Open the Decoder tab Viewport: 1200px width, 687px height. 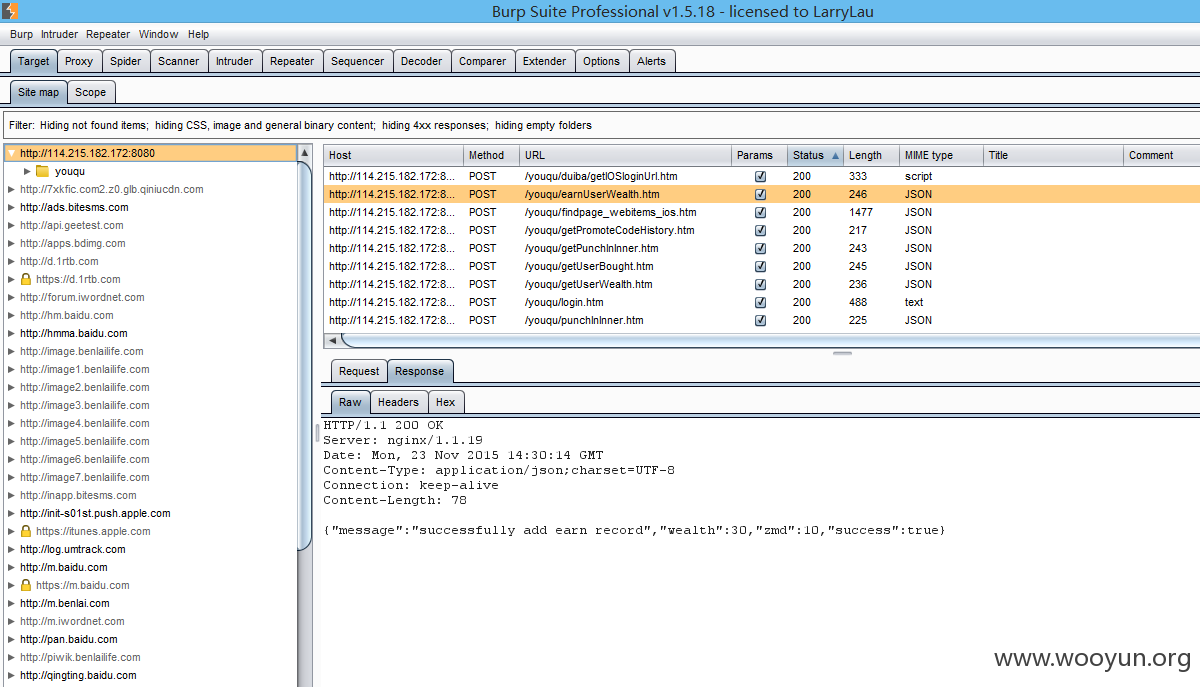click(422, 61)
